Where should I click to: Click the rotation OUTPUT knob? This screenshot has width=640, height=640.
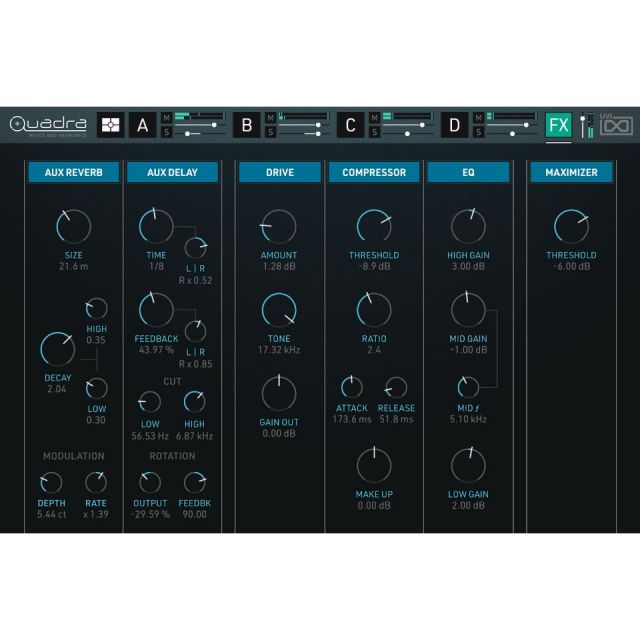(x=150, y=483)
